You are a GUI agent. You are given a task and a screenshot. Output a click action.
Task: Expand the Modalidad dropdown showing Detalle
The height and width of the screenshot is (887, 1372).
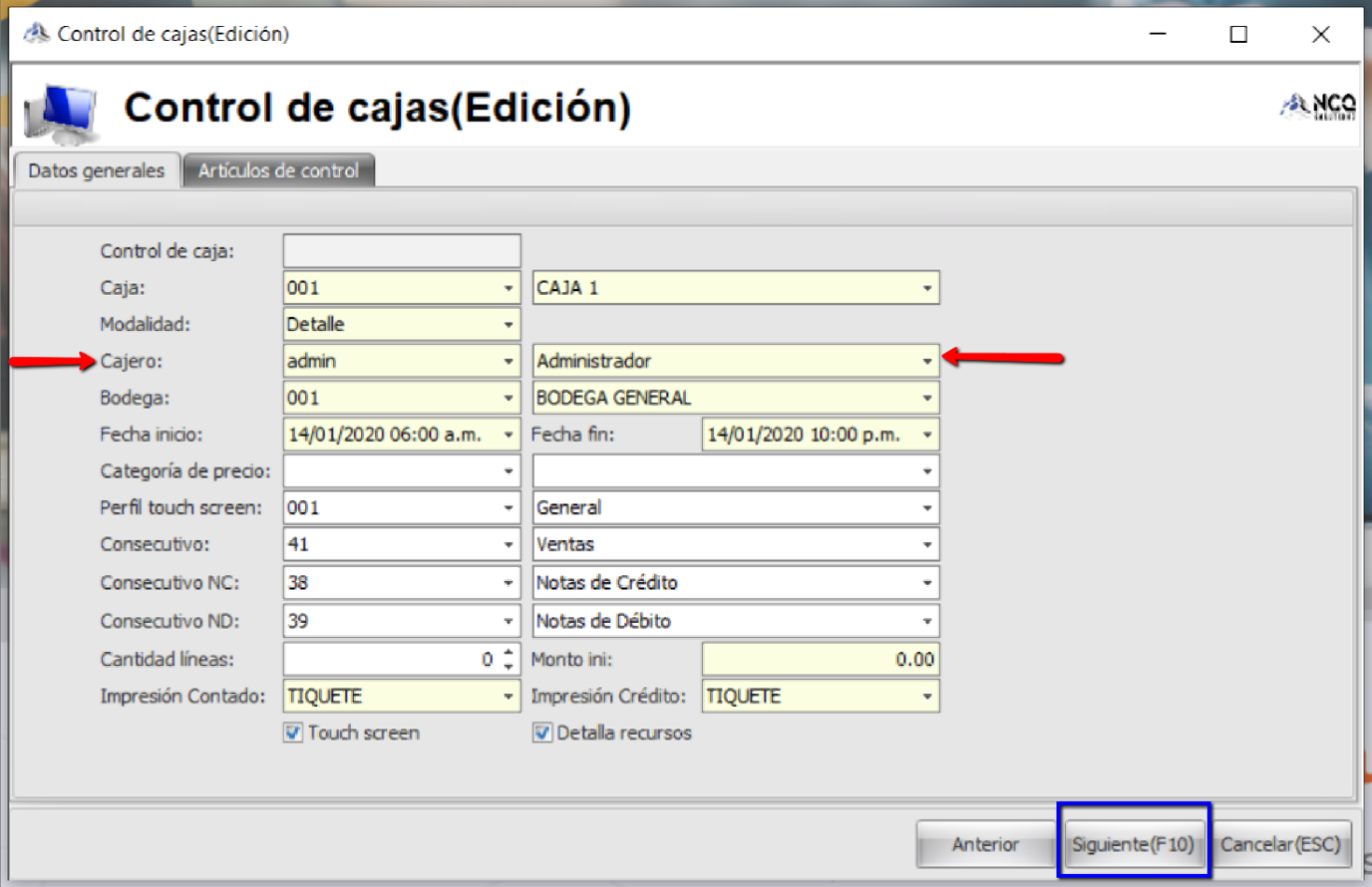coord(509,324)
